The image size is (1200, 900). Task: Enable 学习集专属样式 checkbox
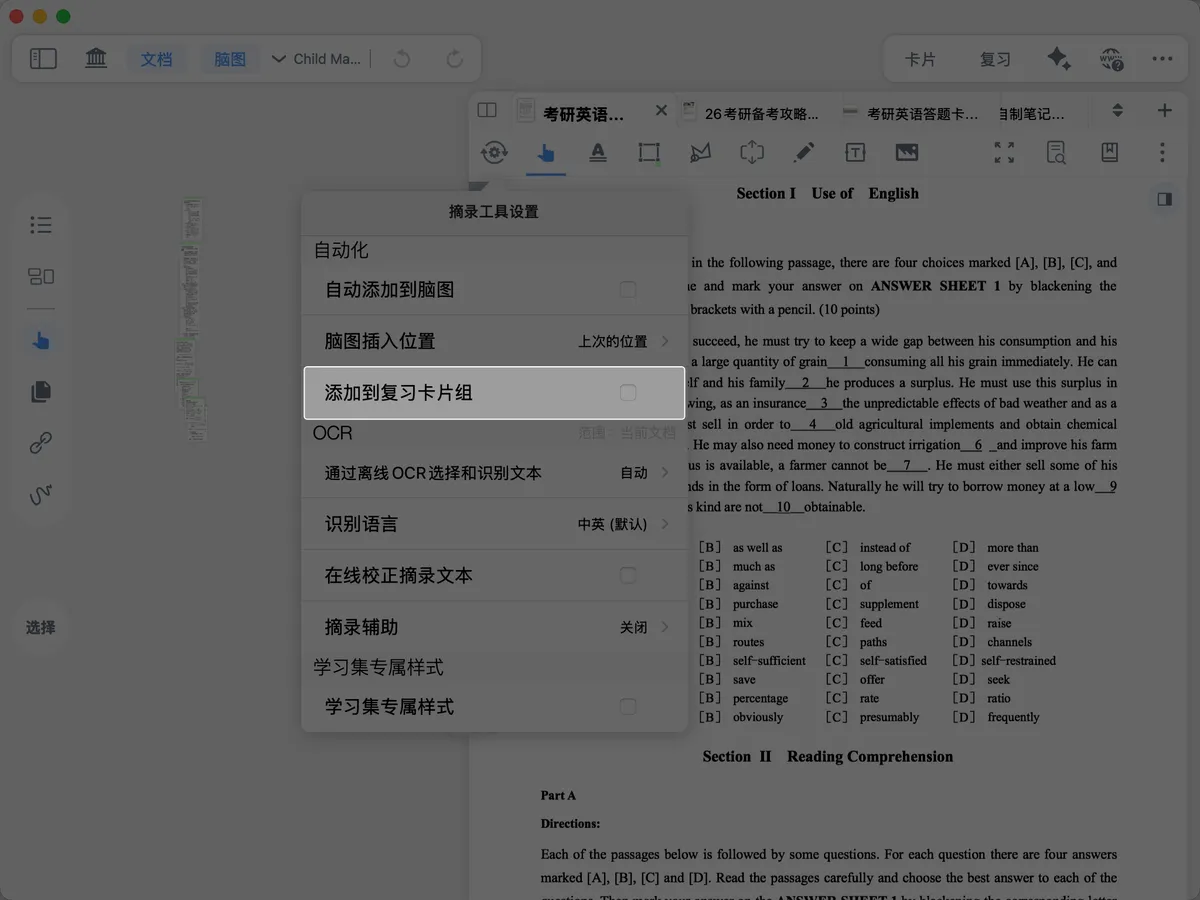(628, 707)
